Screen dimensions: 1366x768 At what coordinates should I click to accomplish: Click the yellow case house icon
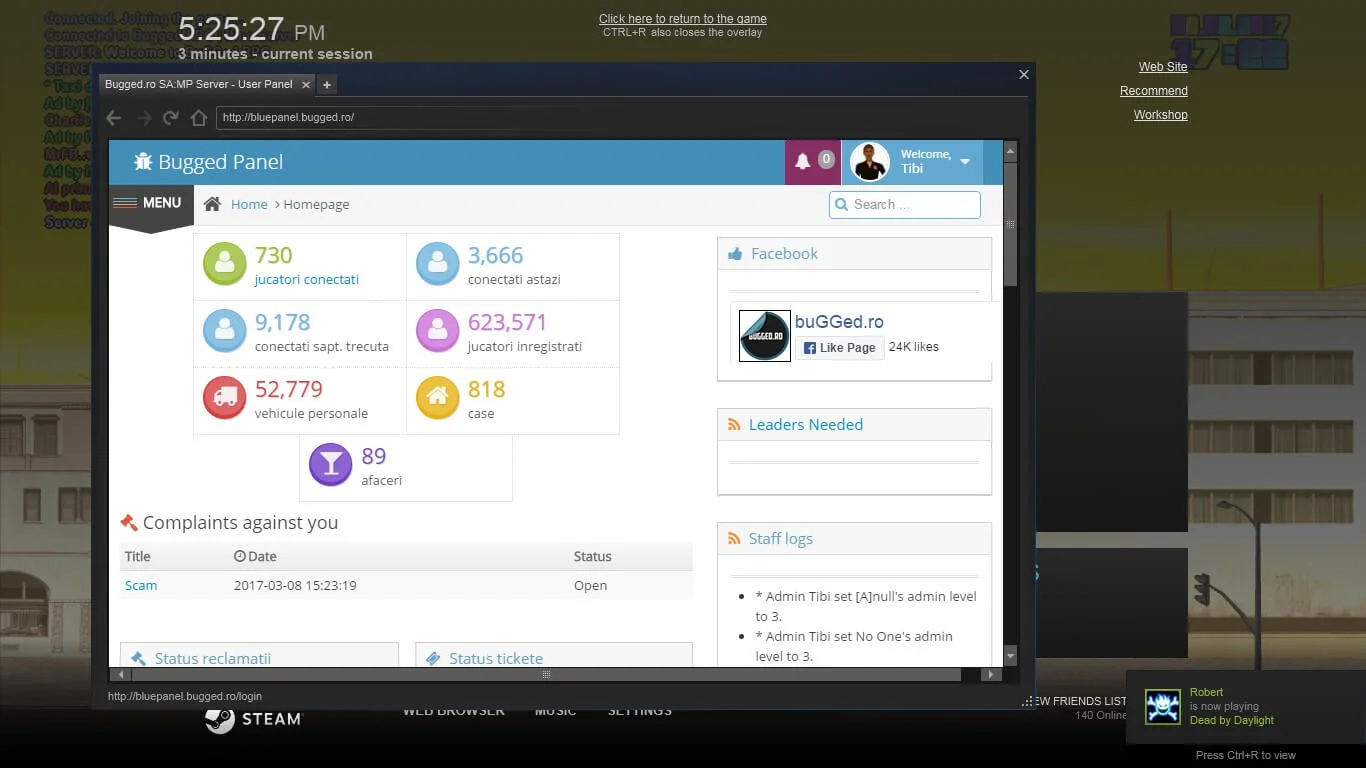(437, 397)
